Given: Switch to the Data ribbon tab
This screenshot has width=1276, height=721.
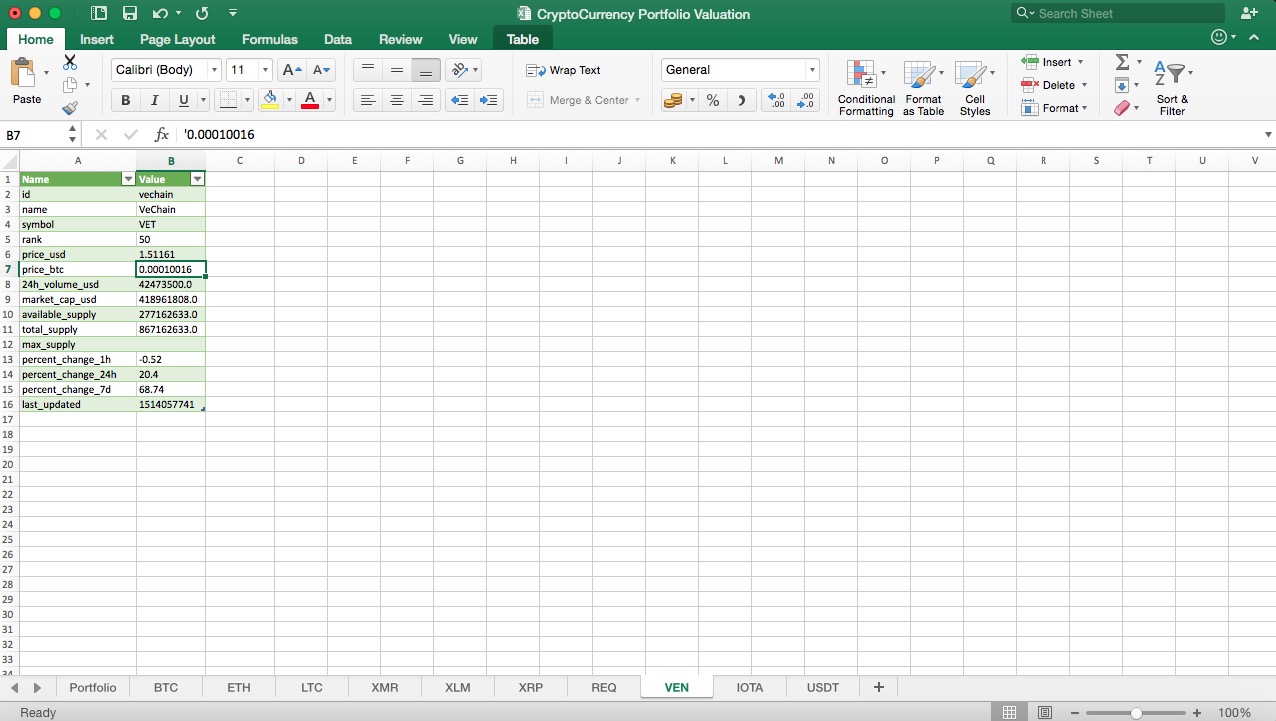Looking at the screenshot, I should [338, 39].
